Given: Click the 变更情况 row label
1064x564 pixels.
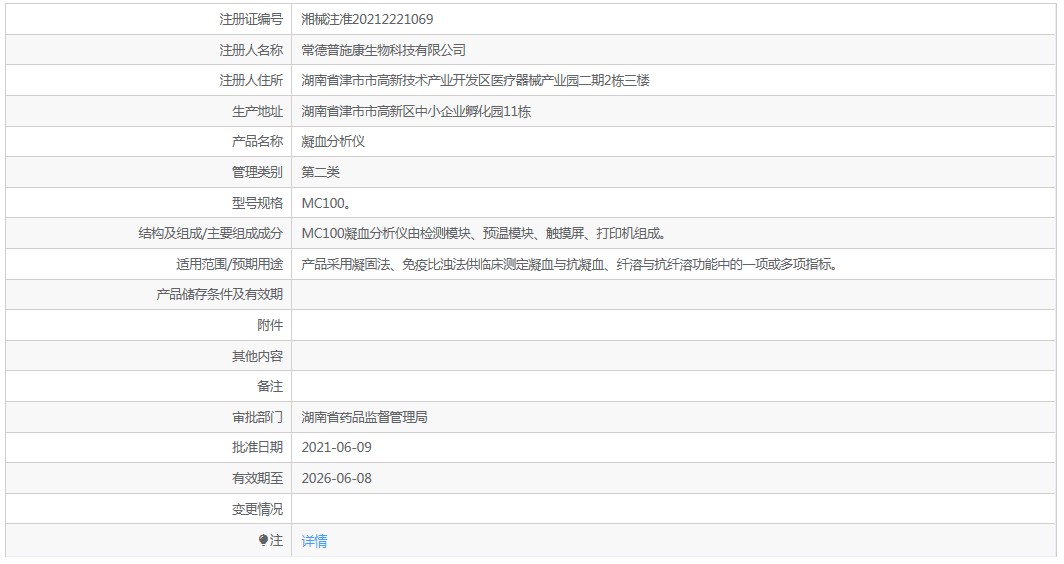Looking at the screenshot, I should click(x=257, y=509).
